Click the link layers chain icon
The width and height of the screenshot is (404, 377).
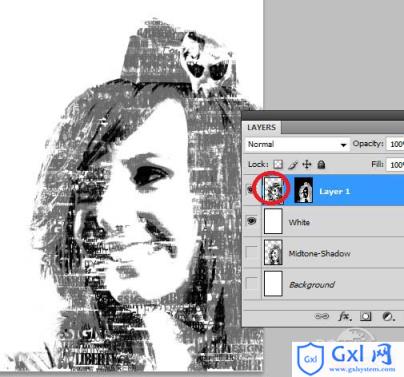[321, 316]
